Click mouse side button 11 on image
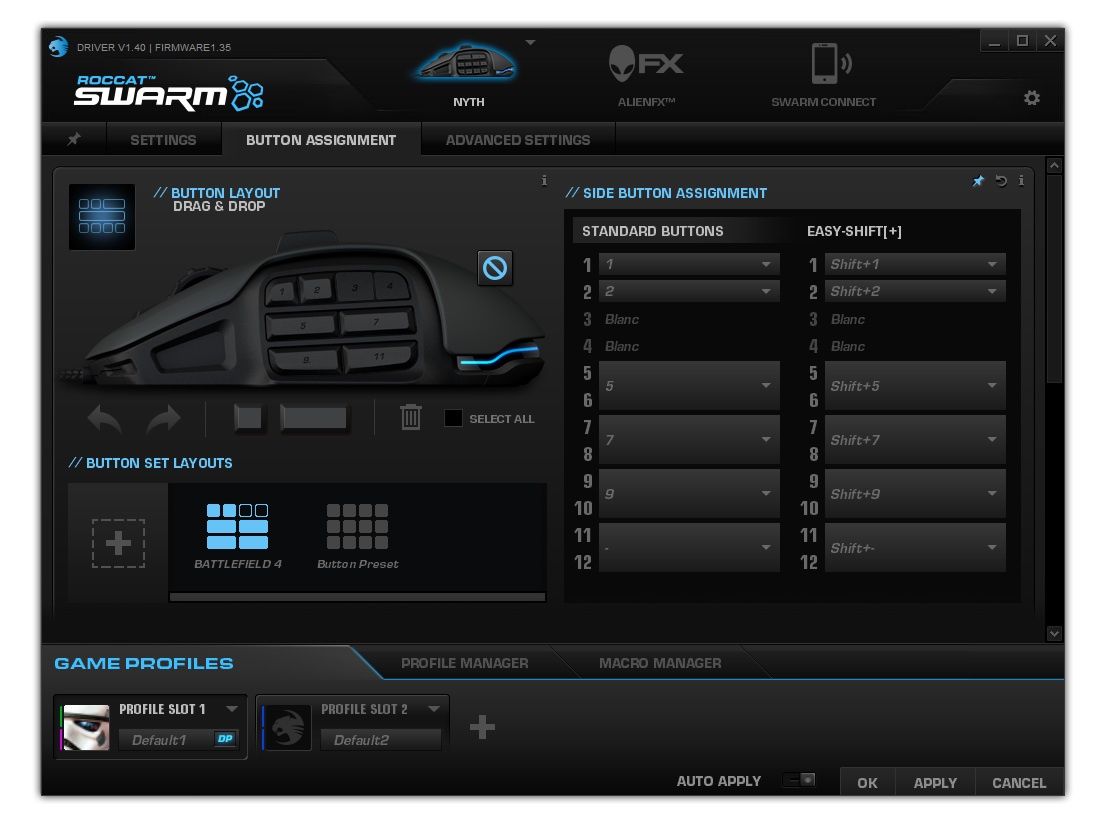Image resolution: width=1111 pixels, height=834 pixels. coord(379,356)
